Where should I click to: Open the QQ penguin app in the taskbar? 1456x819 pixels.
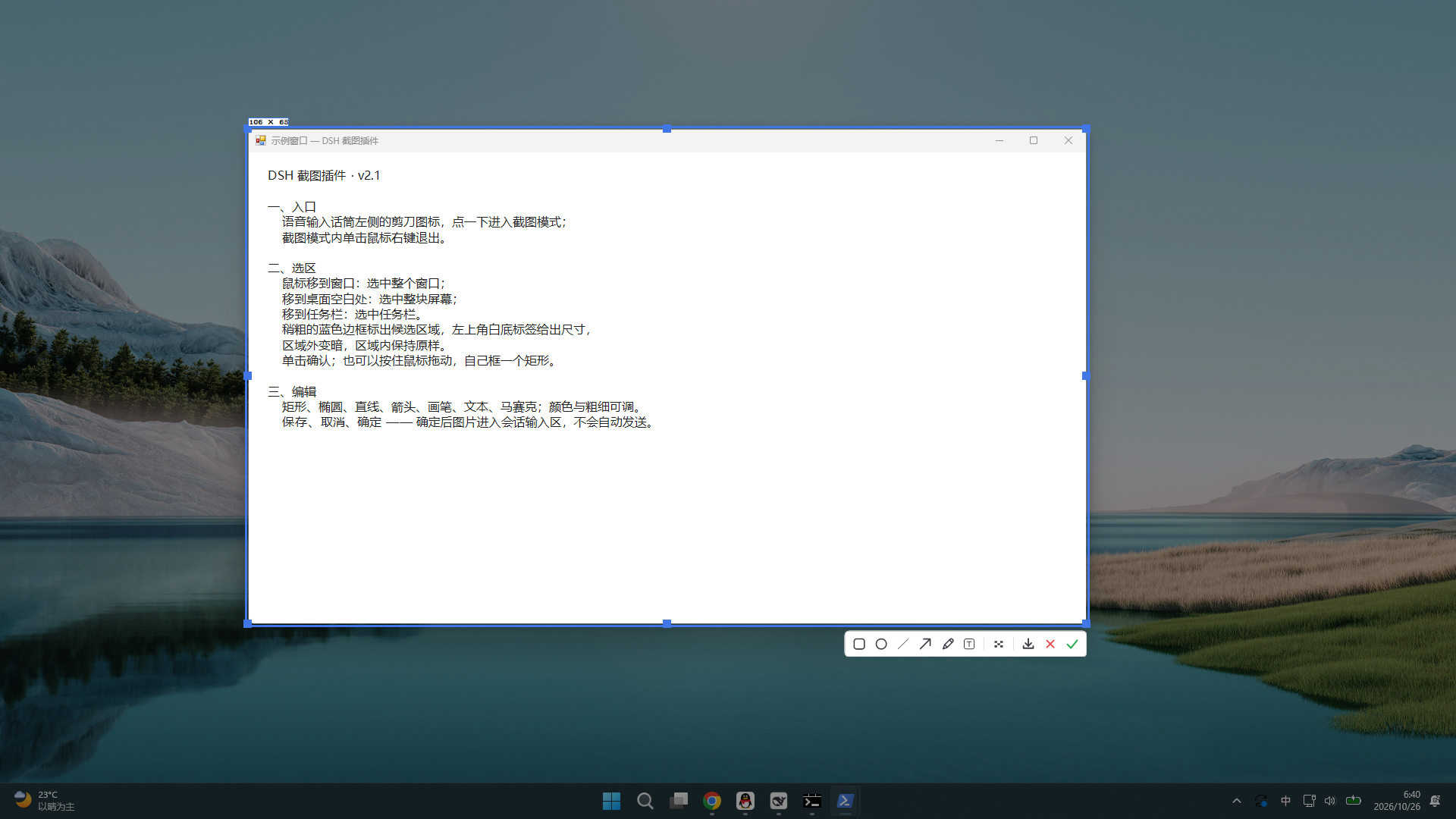pyautogui.click(x=745, y=801)
